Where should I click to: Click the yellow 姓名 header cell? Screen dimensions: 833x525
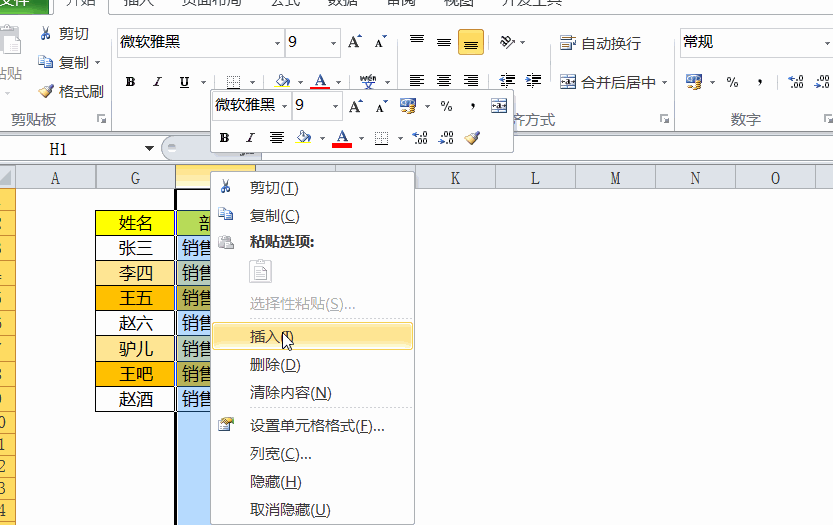[135, 223]
